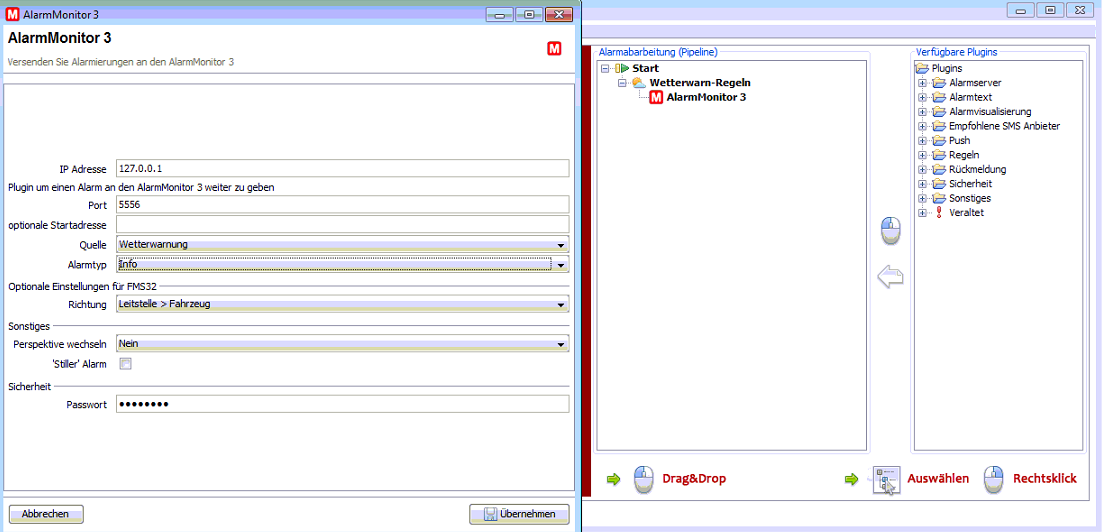Click the Start pipeline play icon
Viewport: 1102px width, 532px height.
pyautogui.click(x=622, y=68)
